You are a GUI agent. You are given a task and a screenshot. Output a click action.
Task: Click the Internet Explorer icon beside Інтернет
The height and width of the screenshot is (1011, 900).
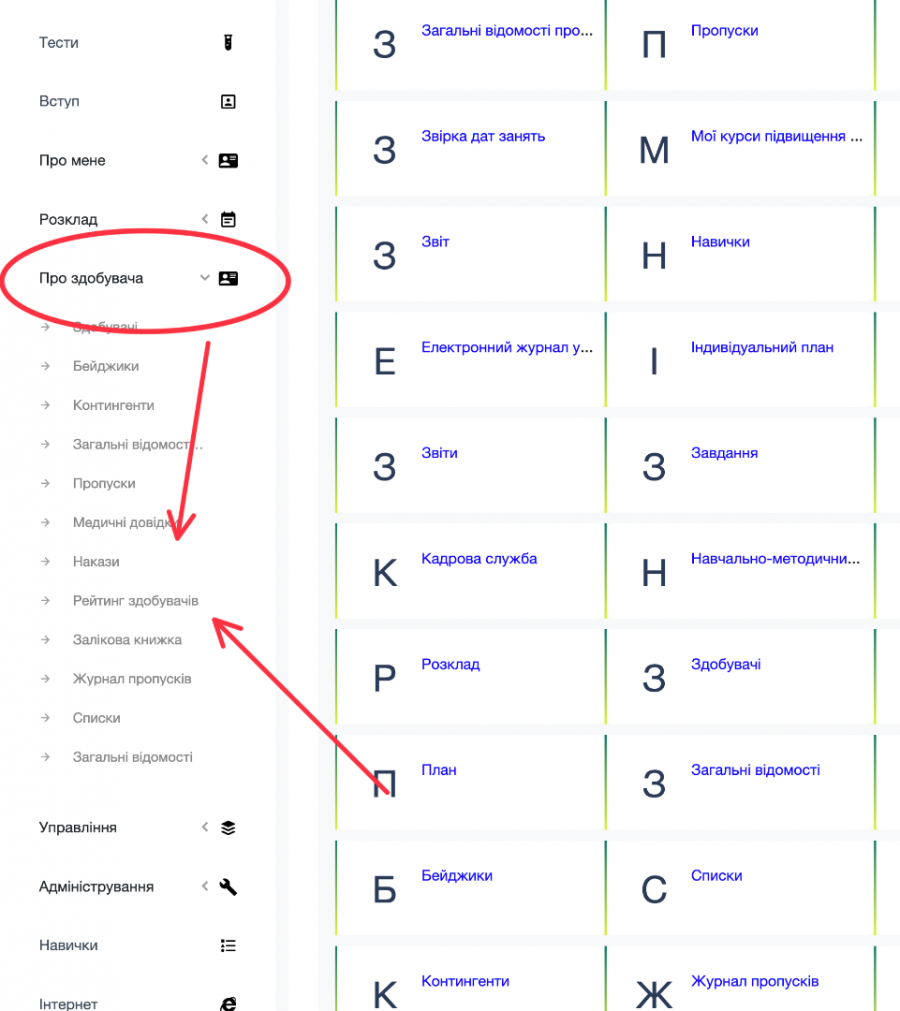tap(228, 1003)
